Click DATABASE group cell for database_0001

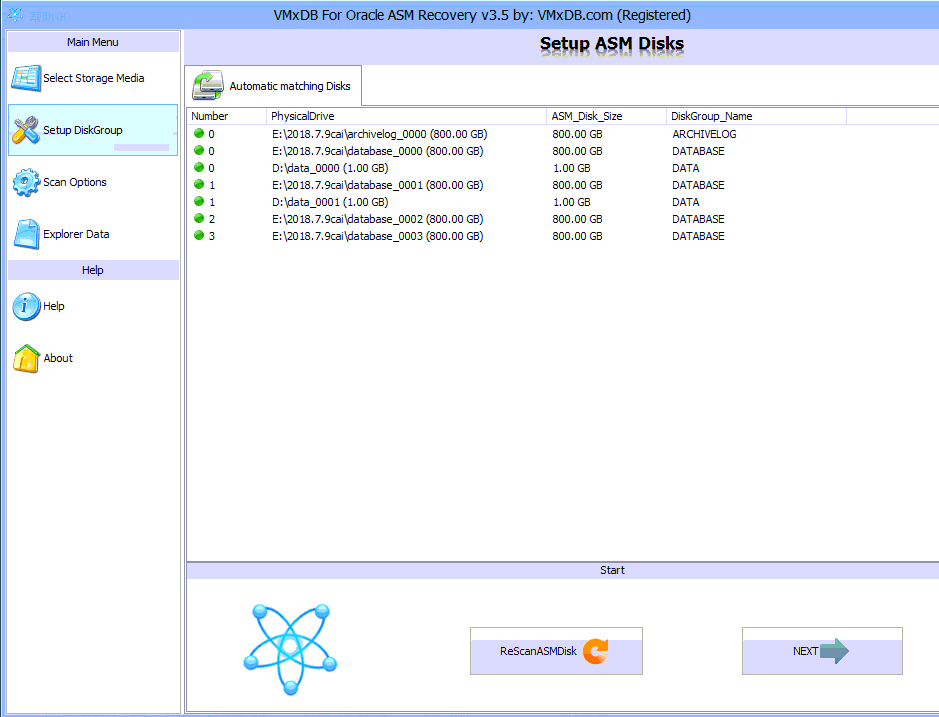(698, 185)
